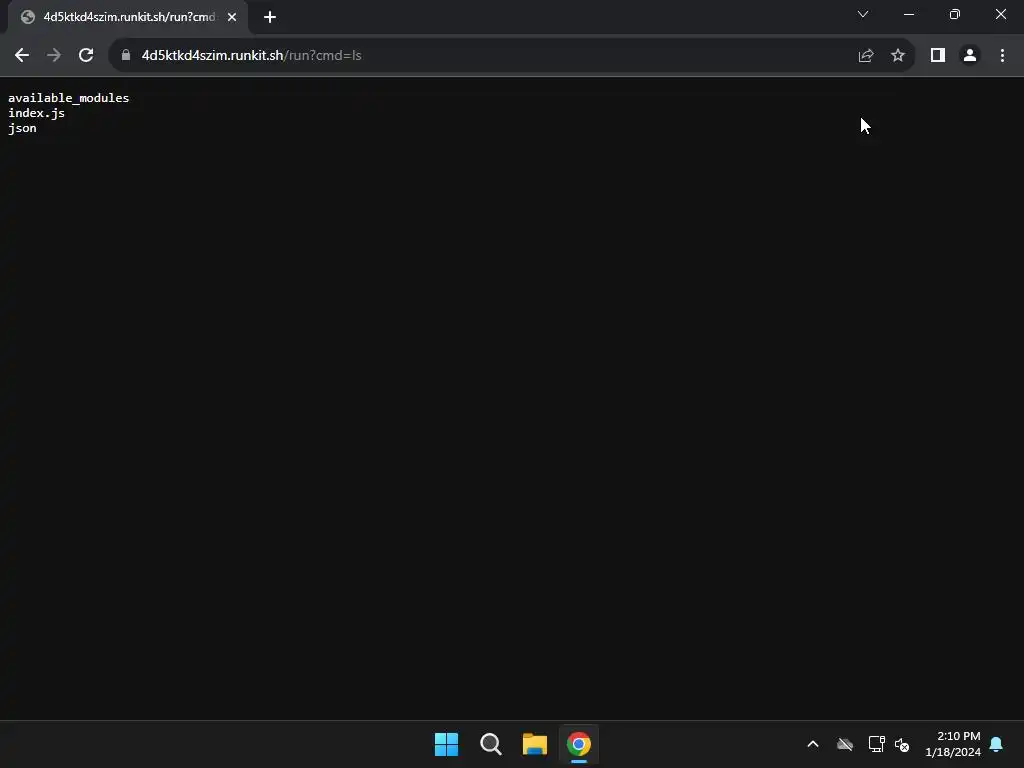Click the text 'available_modules'

pyautogui.click(x=69, y=98)
